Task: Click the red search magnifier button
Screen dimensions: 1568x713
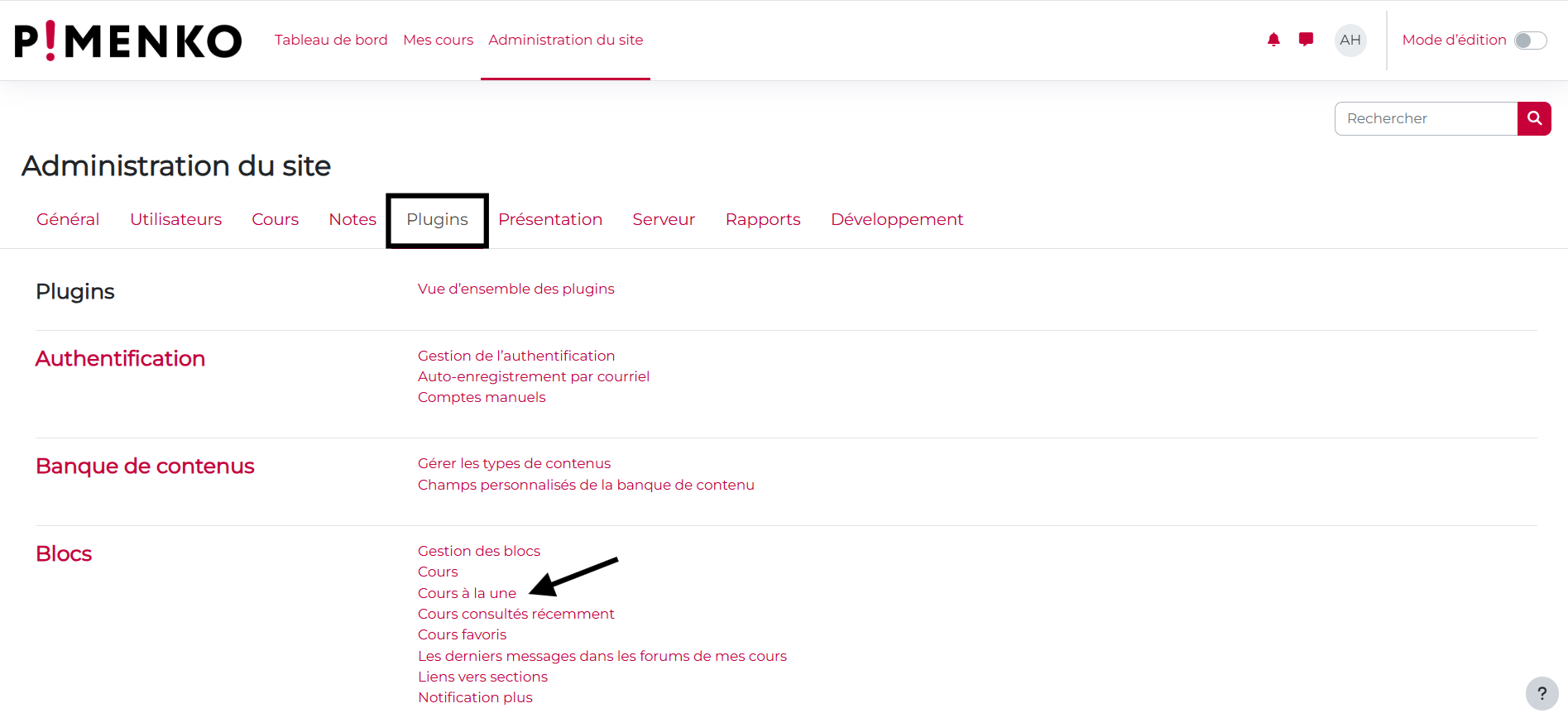Action: pos(1533,118)
